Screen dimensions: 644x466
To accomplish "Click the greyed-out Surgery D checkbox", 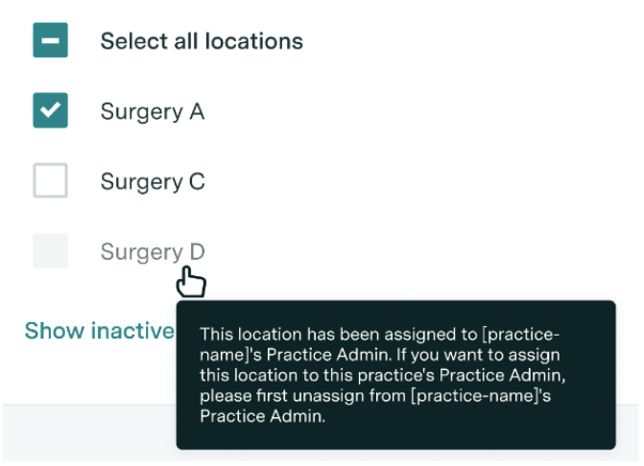I will 50,251.
